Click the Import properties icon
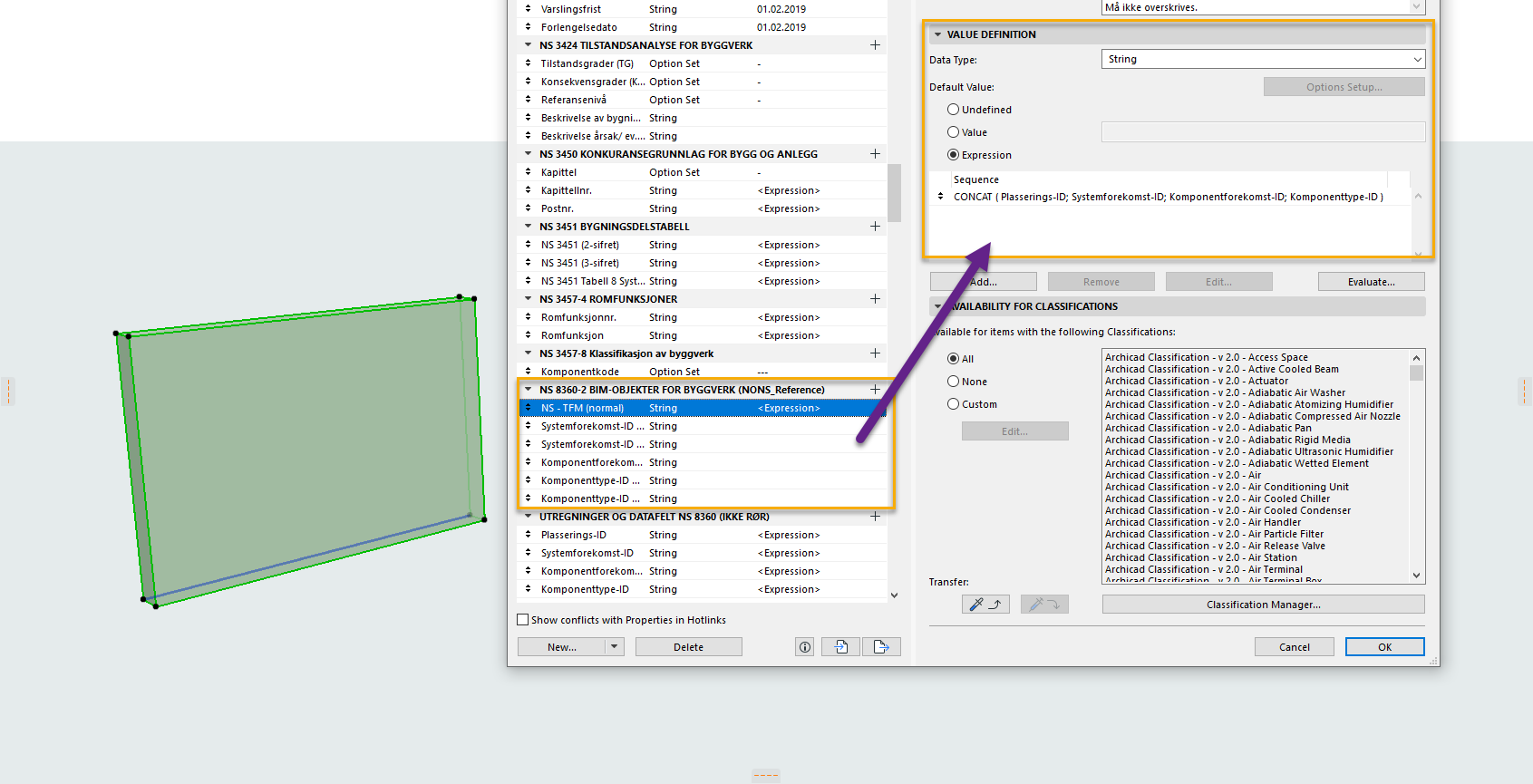Screen dimensions: 1533x784 [841, 647]
